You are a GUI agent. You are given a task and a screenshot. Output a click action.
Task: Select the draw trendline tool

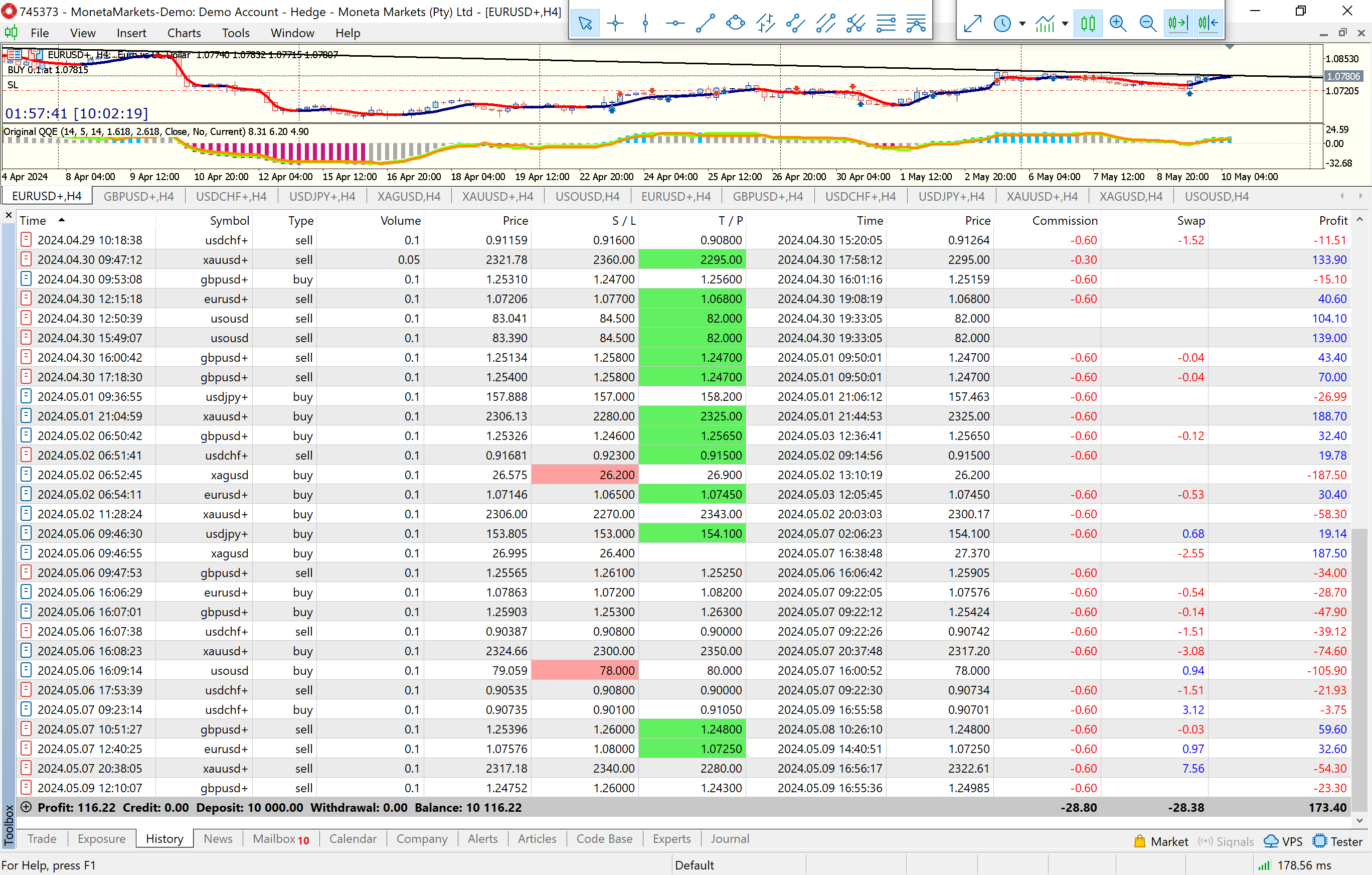point(706,24)
